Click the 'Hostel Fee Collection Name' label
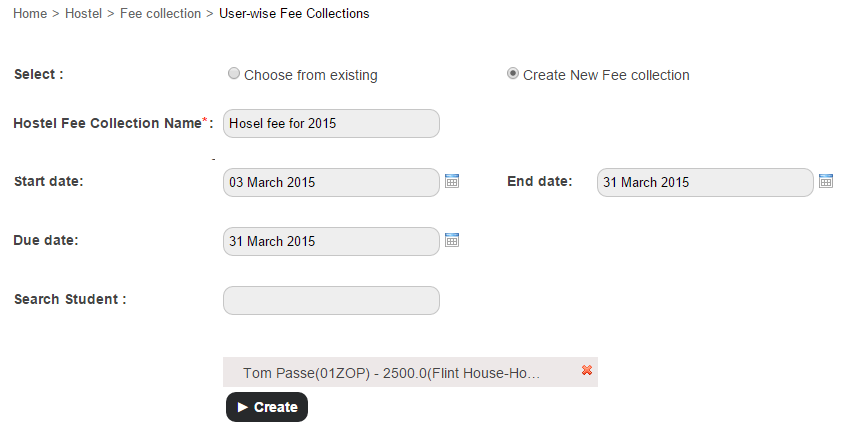The height and width of the screenshot is (428, 844). click(108, 123)
